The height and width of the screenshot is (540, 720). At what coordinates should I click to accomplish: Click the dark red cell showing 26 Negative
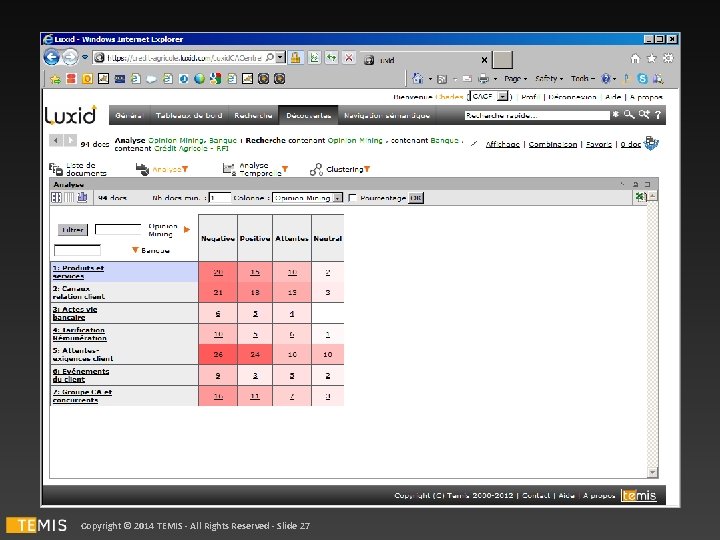(x=218, y=354)
